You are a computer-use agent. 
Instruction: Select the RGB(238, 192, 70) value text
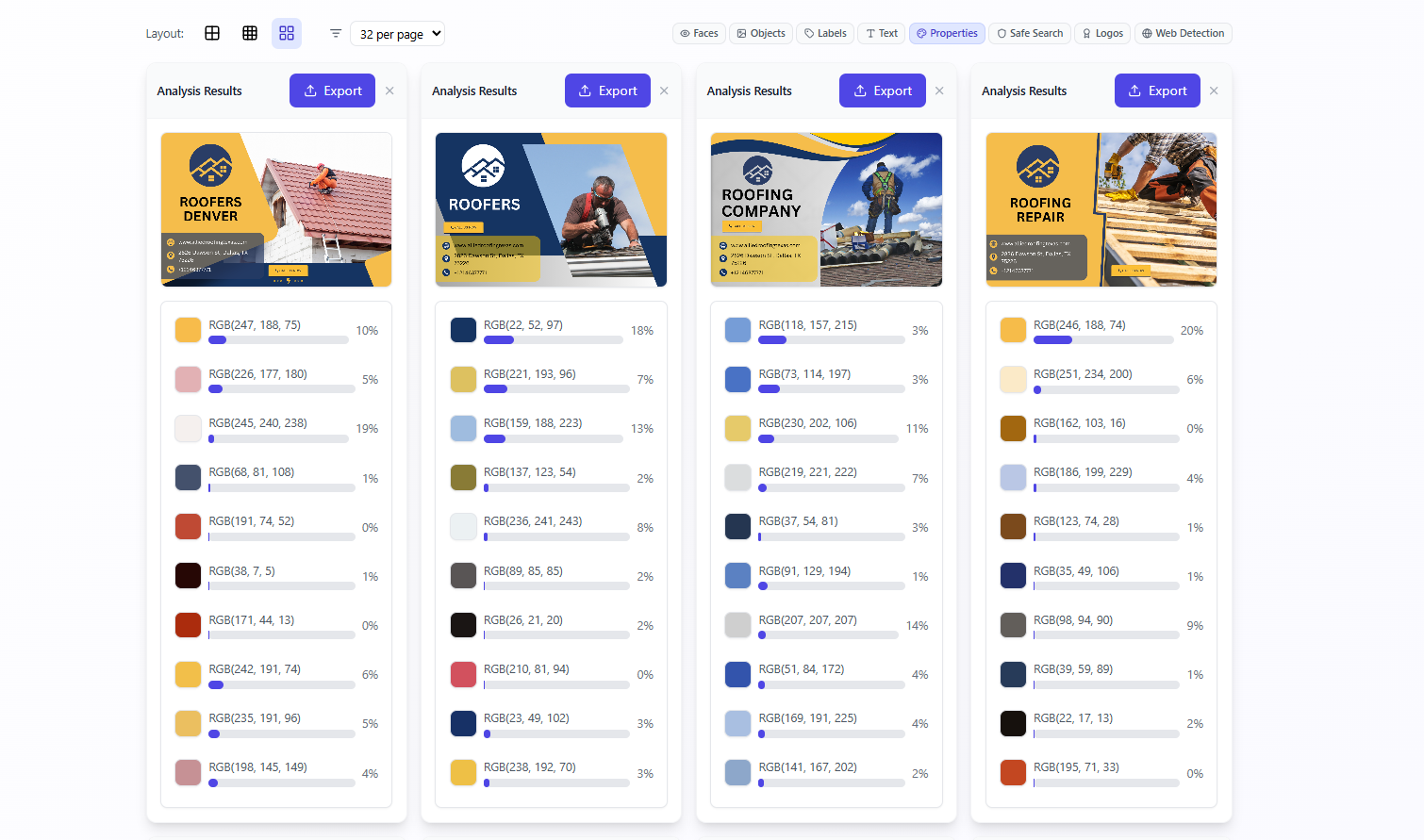pyautogui.click(x=530, y=767)
